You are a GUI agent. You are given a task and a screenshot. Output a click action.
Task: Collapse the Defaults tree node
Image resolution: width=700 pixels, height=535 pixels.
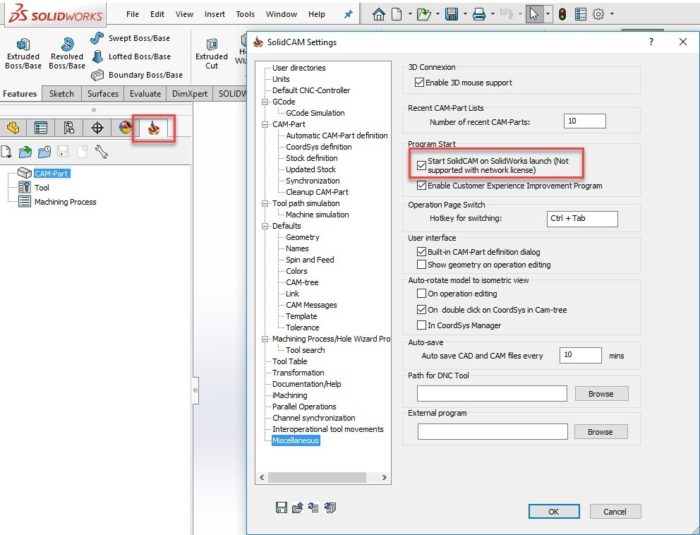click(265, 226)
